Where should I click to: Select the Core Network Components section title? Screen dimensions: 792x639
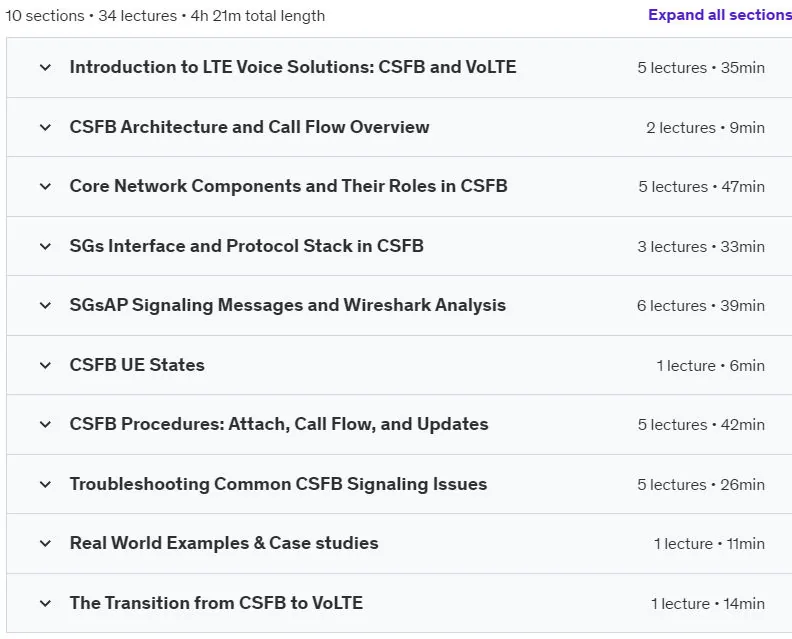pos(288,186)
